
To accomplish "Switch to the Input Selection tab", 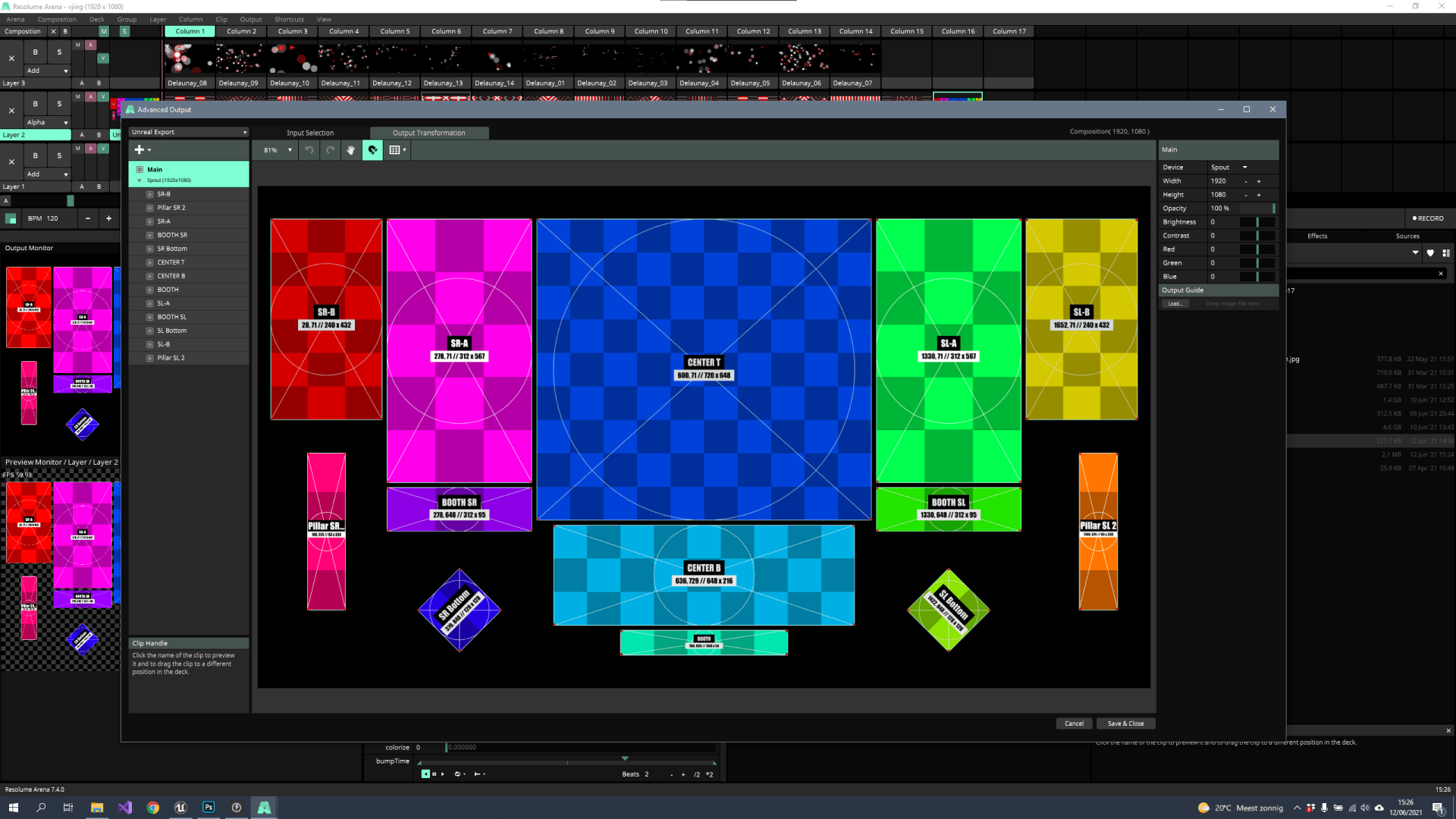I will point(309,133).
